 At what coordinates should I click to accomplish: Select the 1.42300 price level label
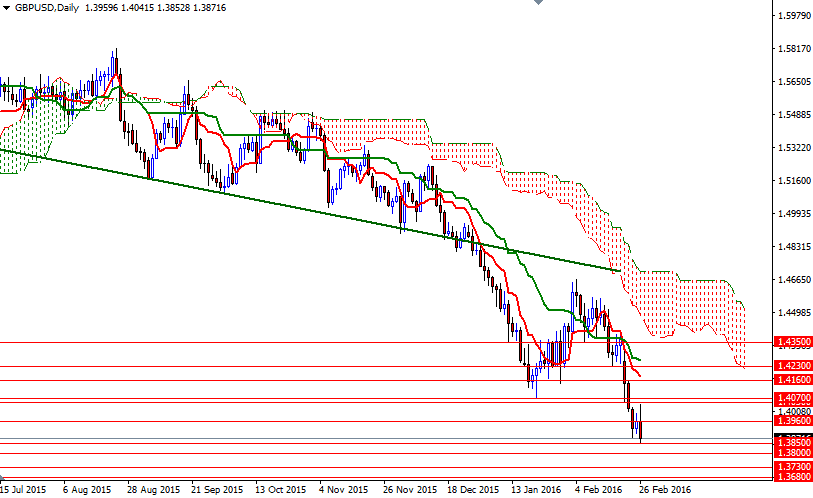coord(793,366)
